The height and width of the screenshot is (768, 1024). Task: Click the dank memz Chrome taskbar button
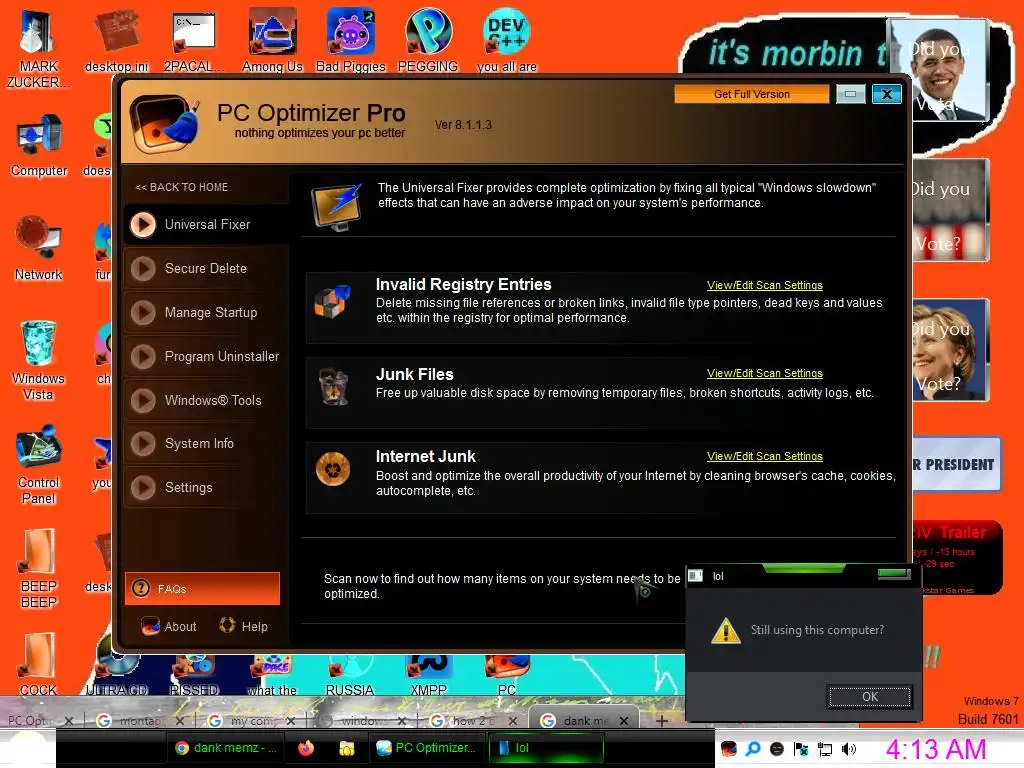coord(227,748)
